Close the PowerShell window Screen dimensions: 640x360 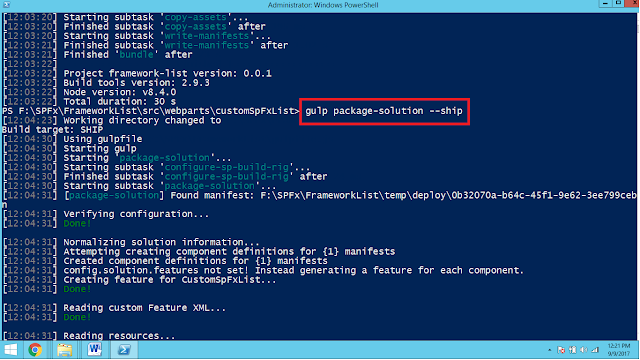(632, 4)
